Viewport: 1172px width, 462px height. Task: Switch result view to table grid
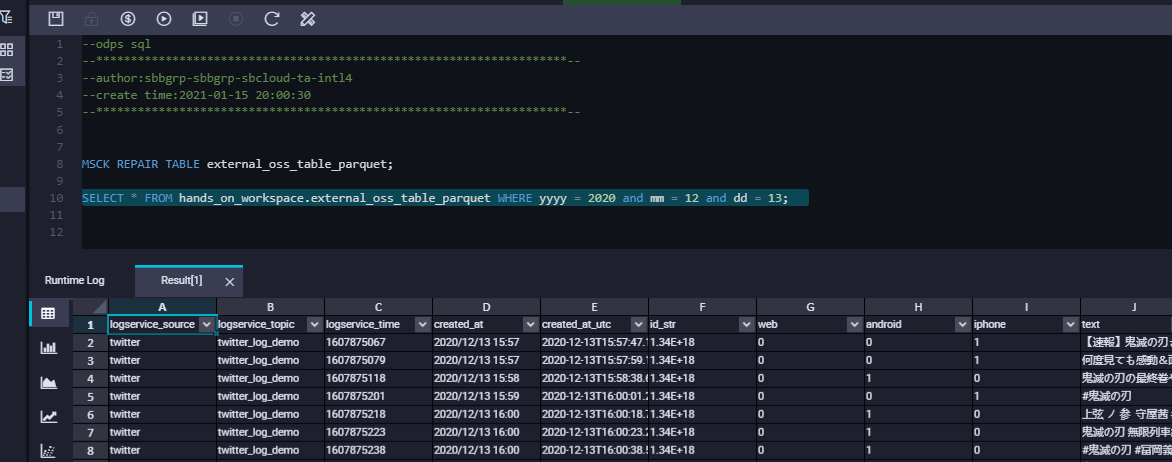pyautogui.click(x=49, y=313)
